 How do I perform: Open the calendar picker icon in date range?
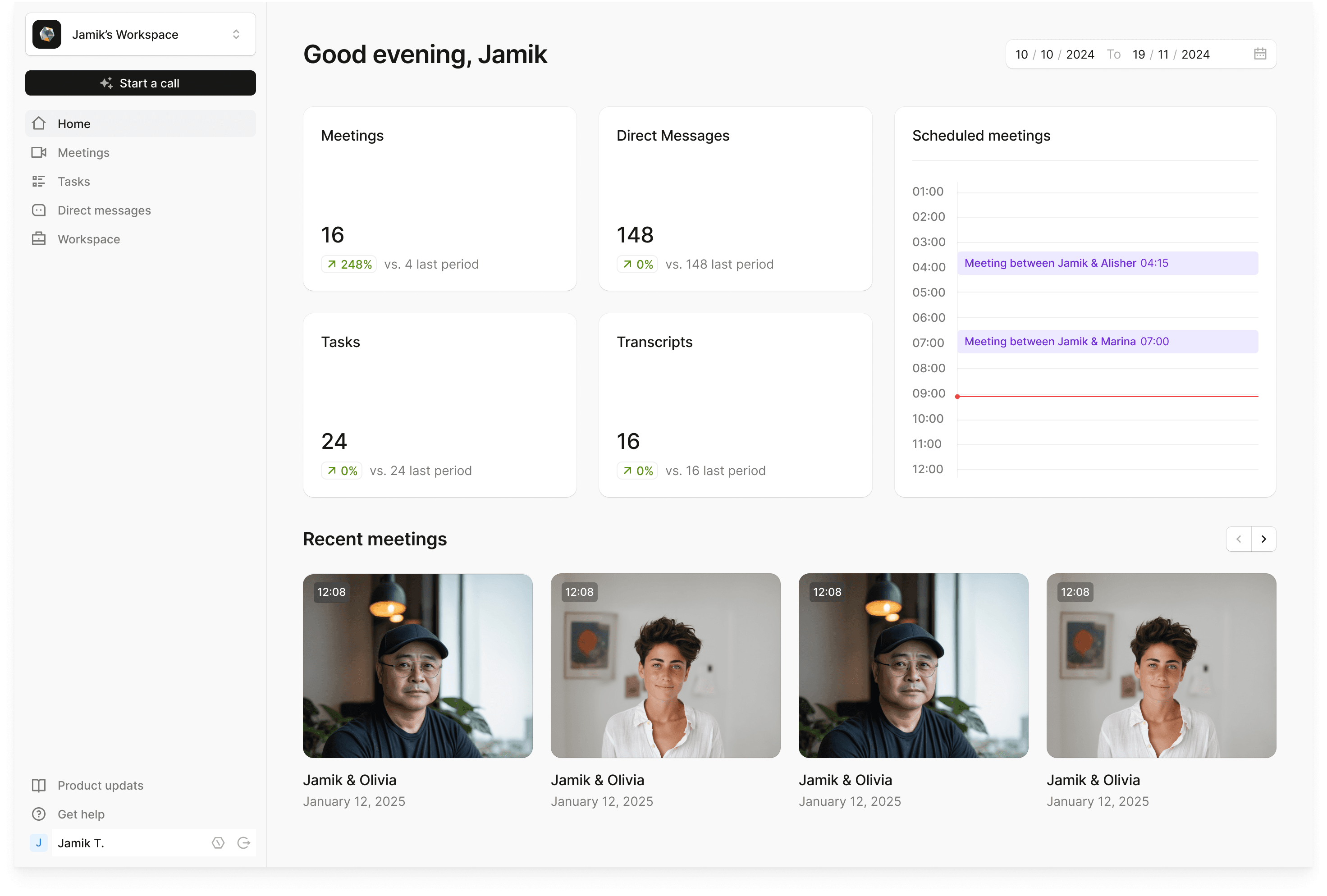1260,54
